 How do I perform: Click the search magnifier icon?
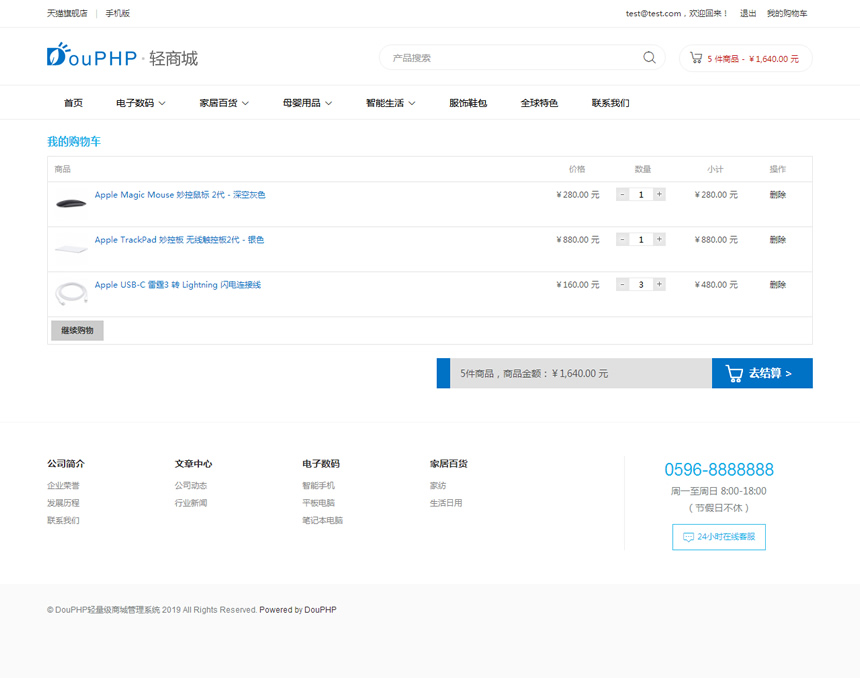click(649, 58)
